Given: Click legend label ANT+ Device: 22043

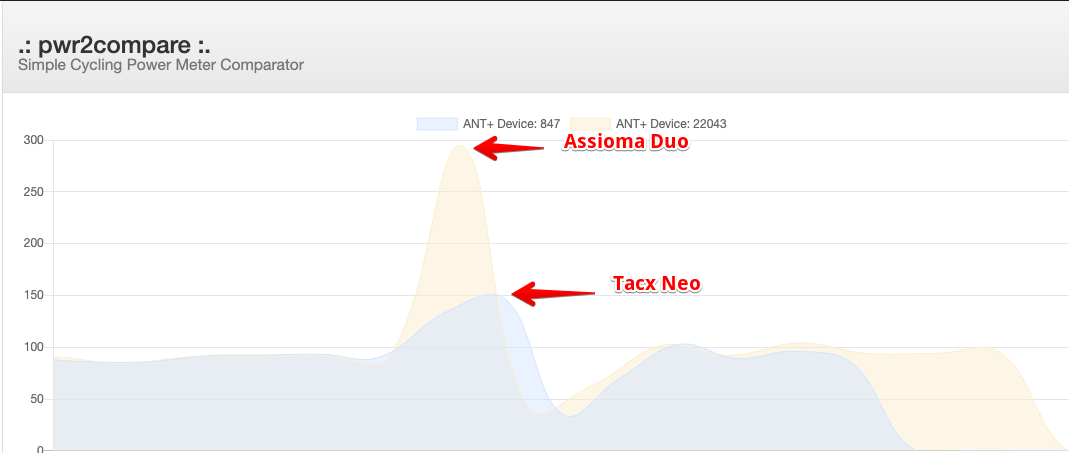Looking at the screenshot, I should tap(671, 123).
